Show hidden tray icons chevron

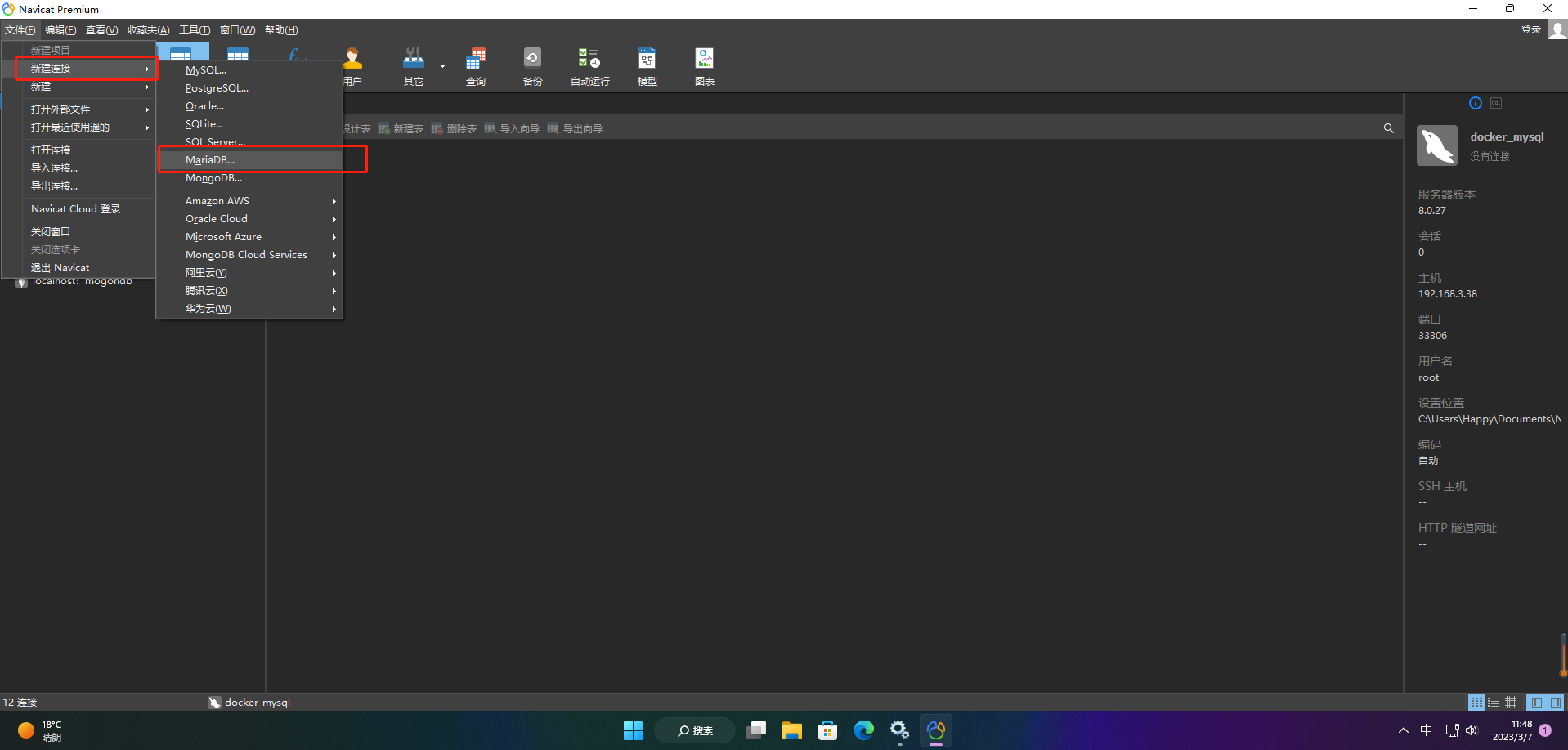pyautogui.click(x=1403, y=730)
